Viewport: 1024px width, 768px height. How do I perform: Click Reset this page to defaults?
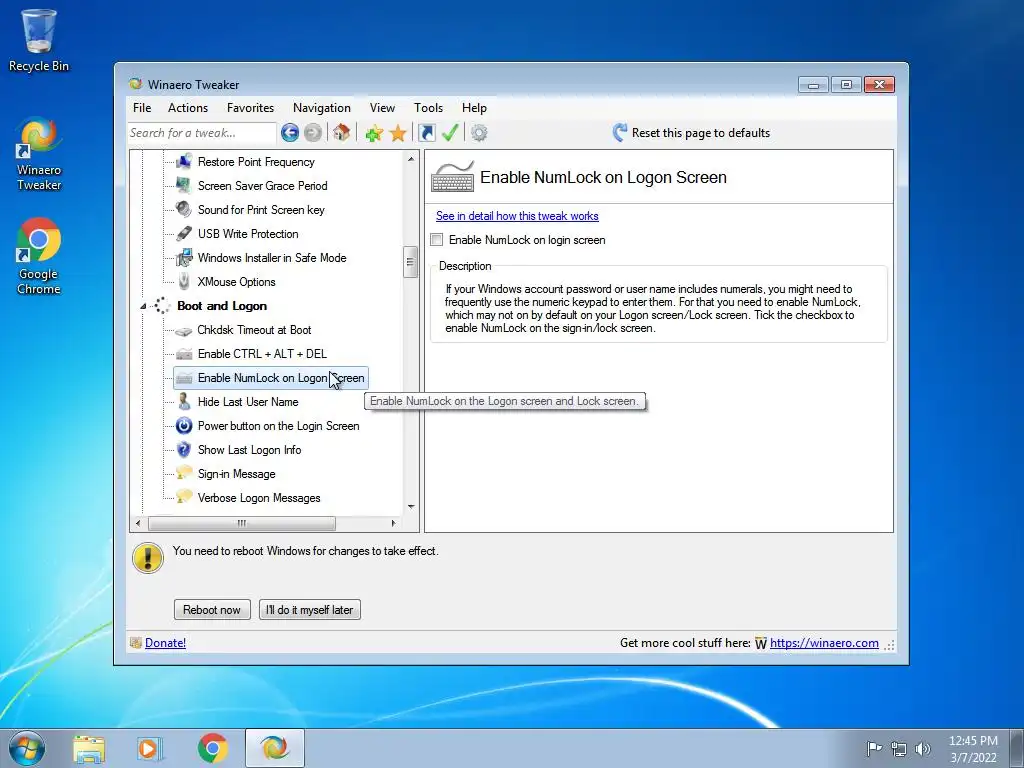691,133
